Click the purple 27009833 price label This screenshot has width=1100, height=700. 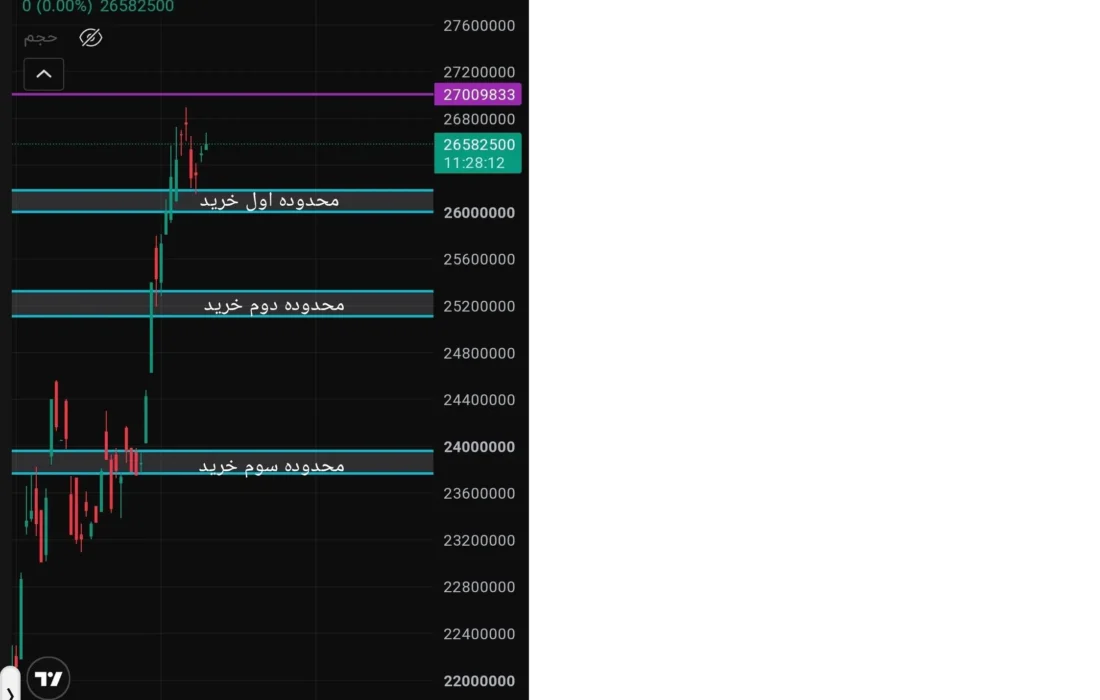click(x=478, y=95)
